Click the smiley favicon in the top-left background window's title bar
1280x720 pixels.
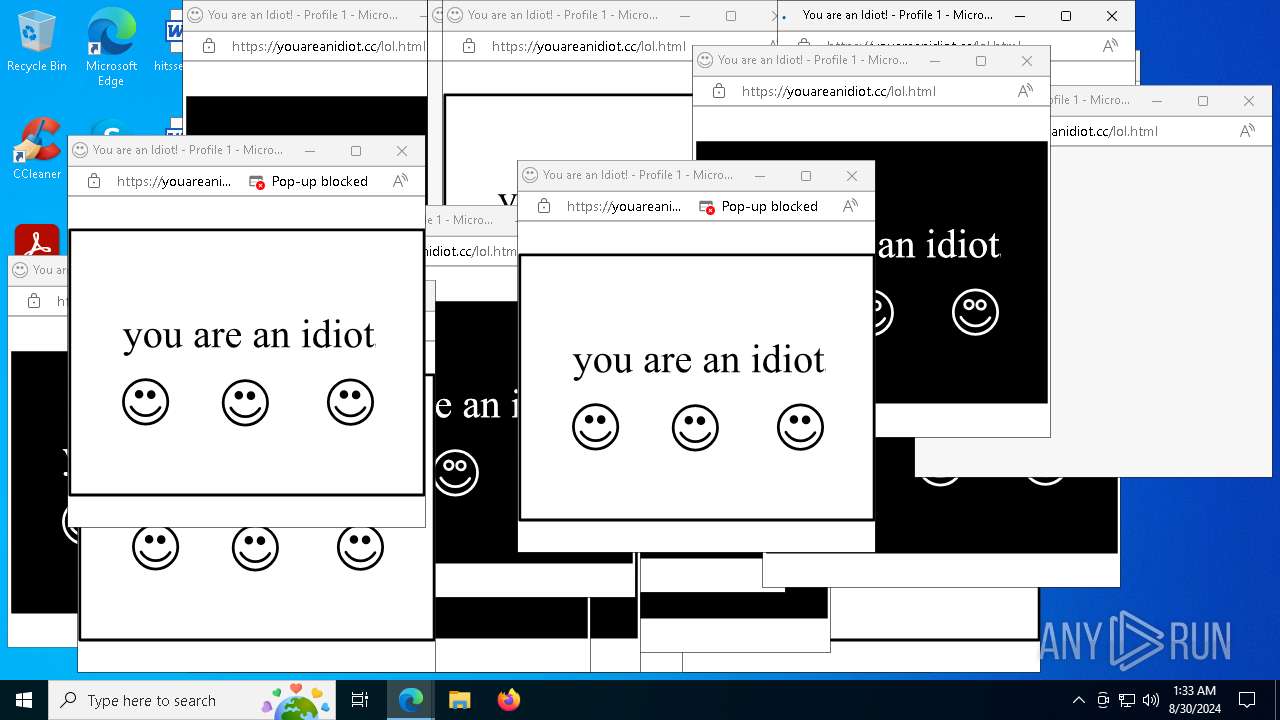[195, 15]
